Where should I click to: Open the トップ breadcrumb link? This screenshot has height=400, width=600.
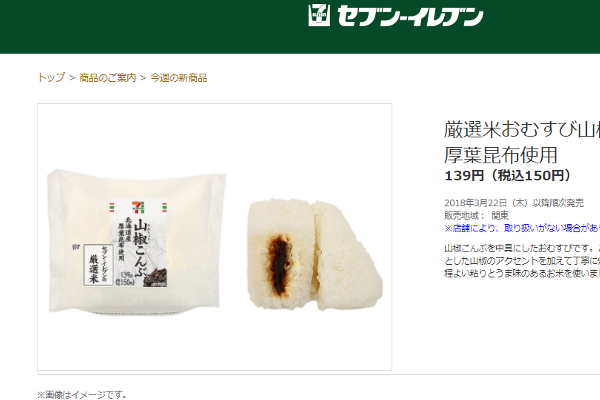[x=51, y=78]
